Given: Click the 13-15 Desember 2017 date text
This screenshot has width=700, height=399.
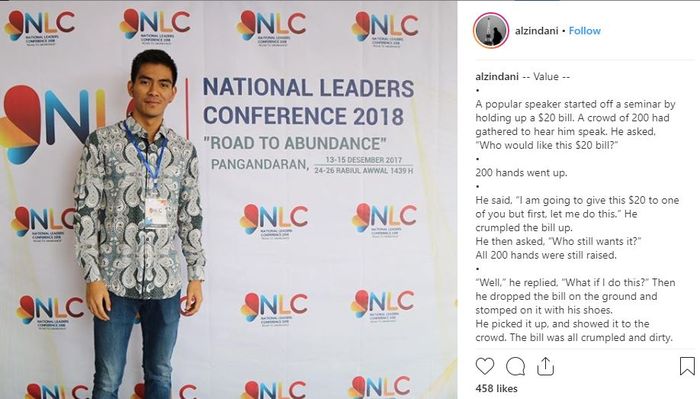Looking at the screenshot, I should [363, 160].
